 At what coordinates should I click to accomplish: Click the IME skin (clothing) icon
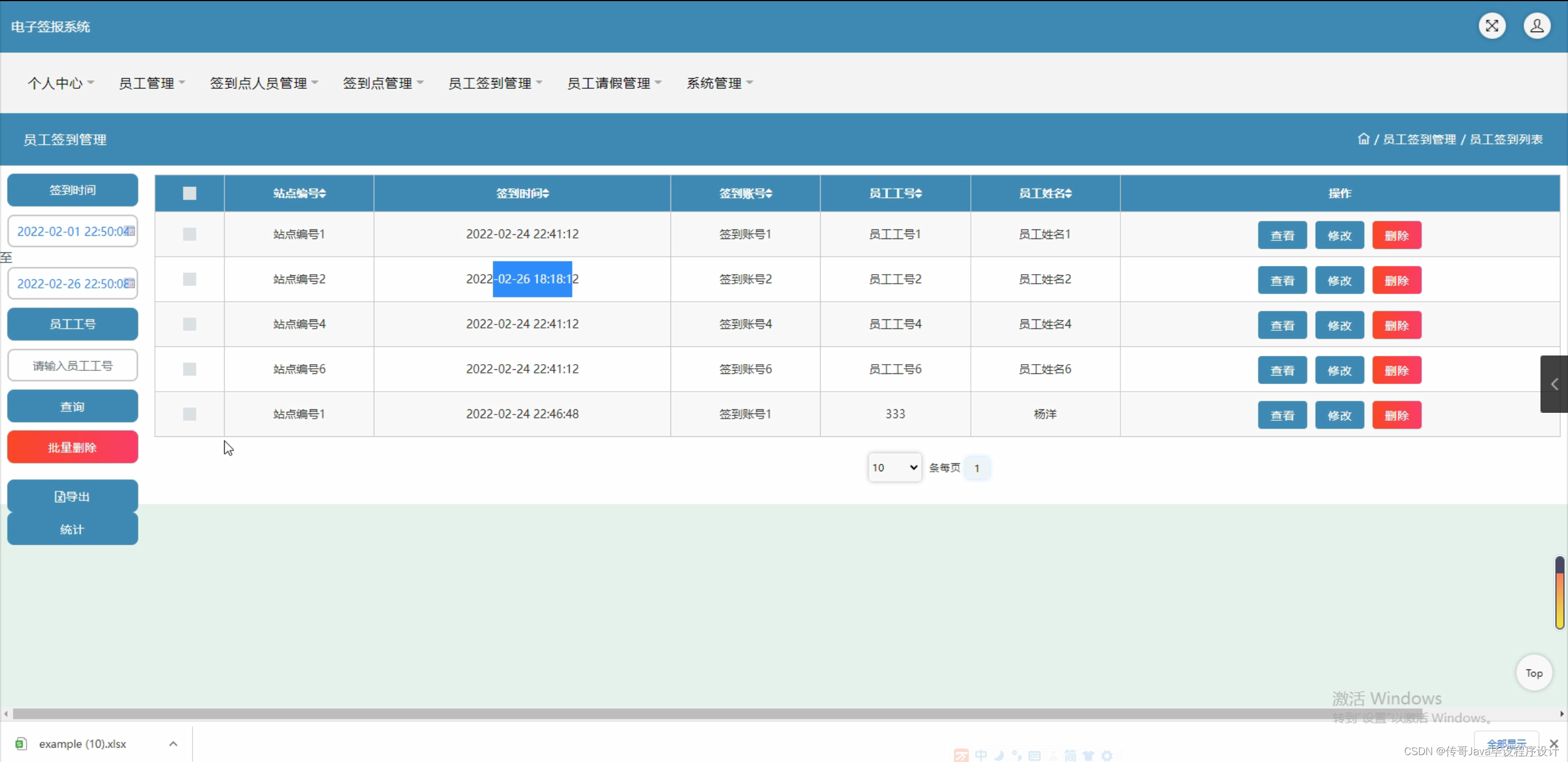1089,755
